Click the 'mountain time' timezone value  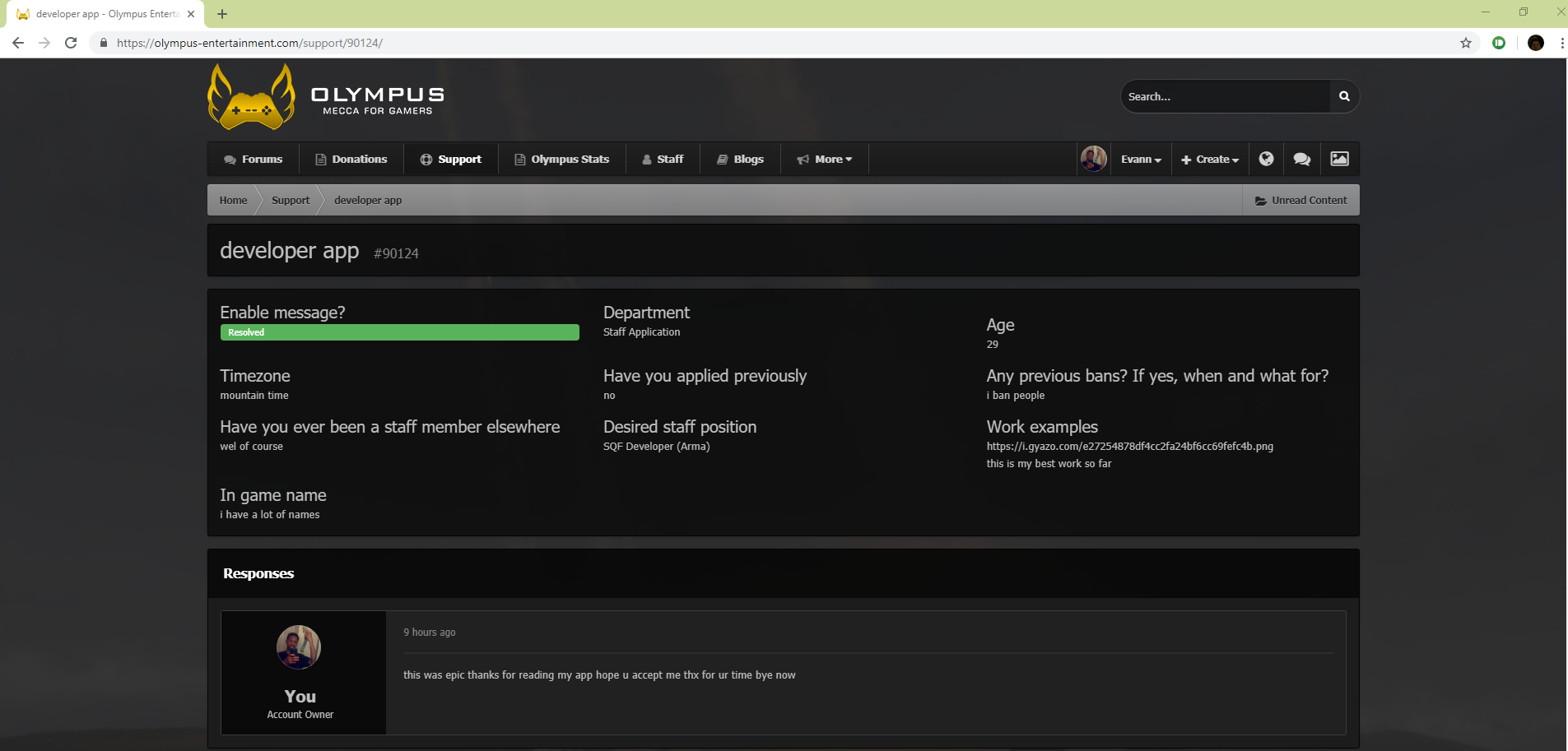pos(254,396)
